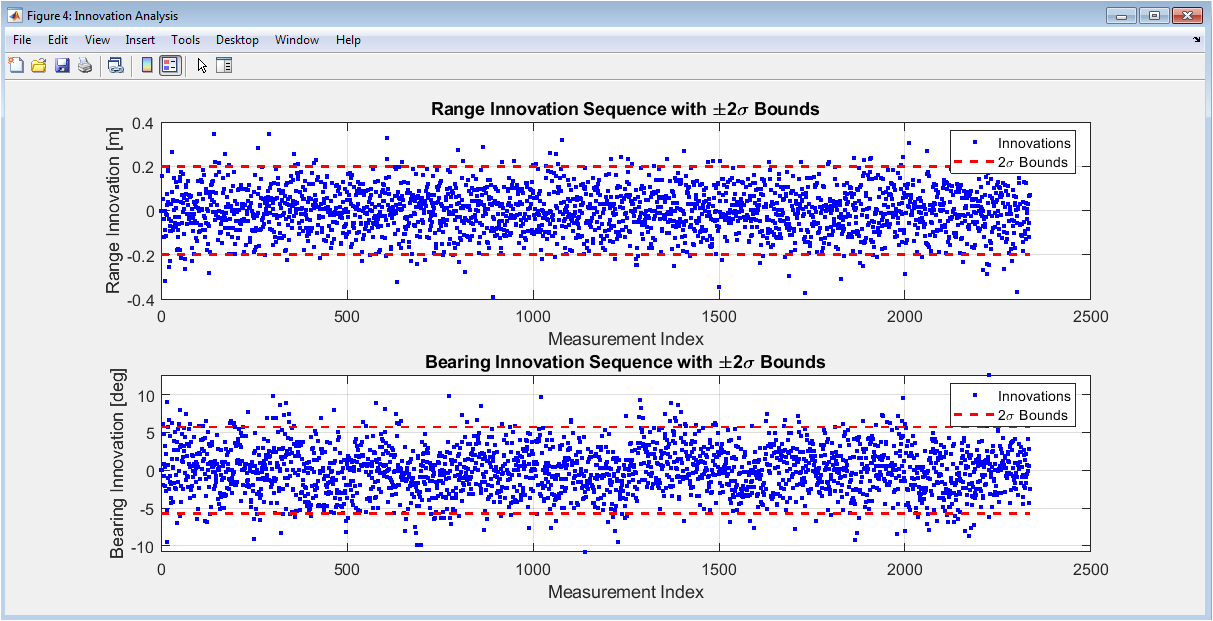Expand the View menu
1213x621 pixels.
97,40
